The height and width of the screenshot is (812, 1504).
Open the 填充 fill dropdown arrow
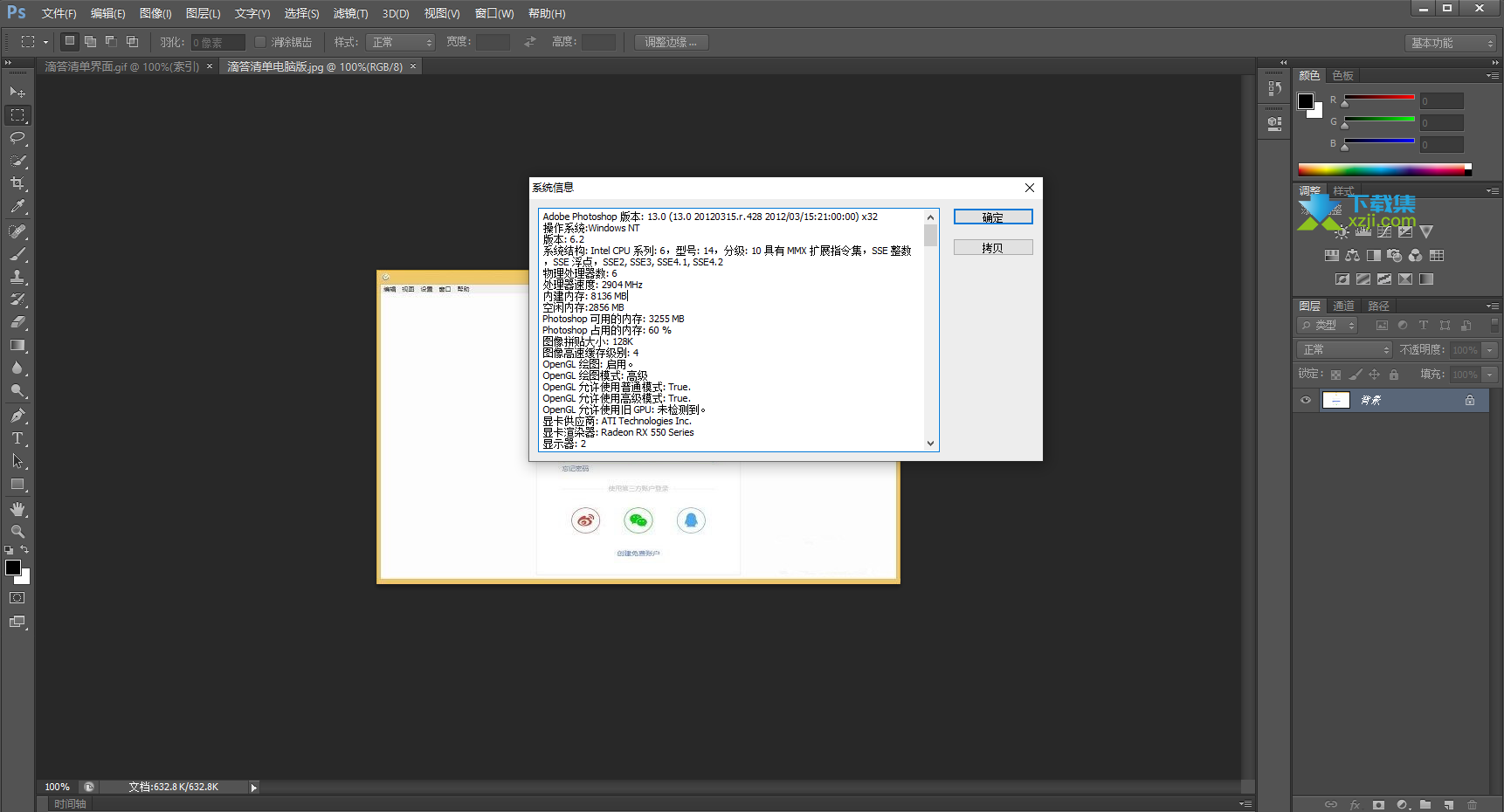pos(1490,375)
